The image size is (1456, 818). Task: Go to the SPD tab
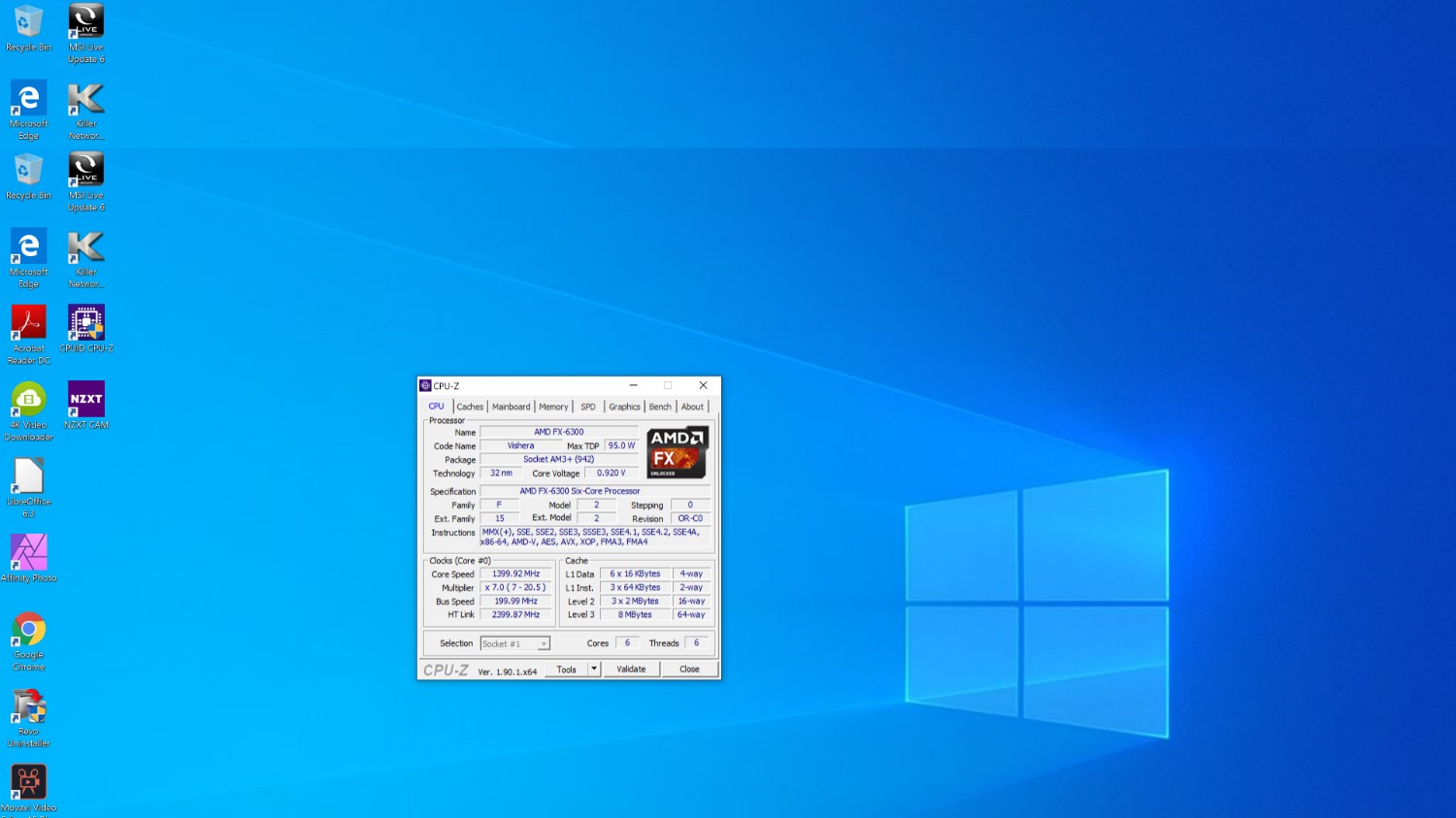588,408
